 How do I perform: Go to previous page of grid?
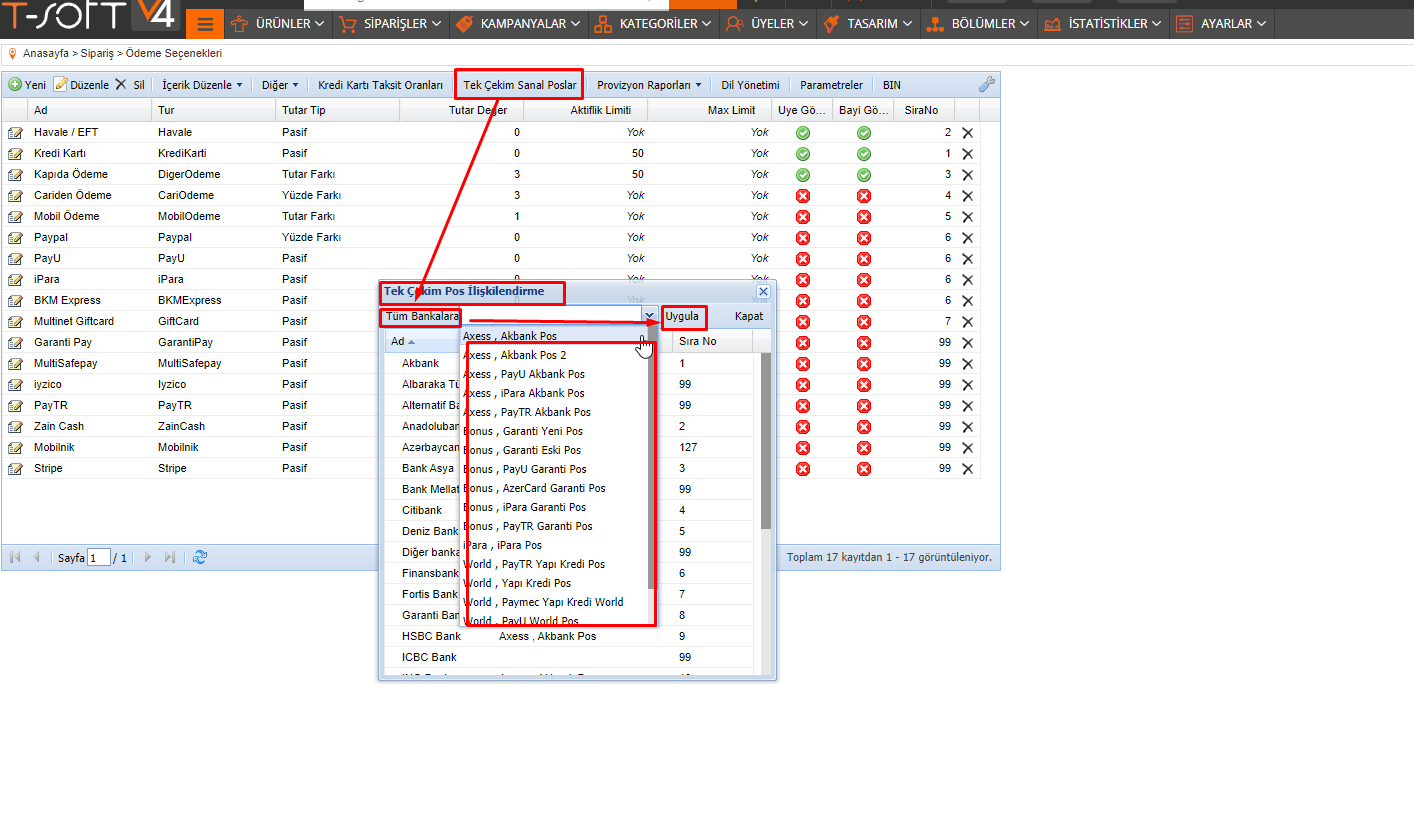[37, 557]
